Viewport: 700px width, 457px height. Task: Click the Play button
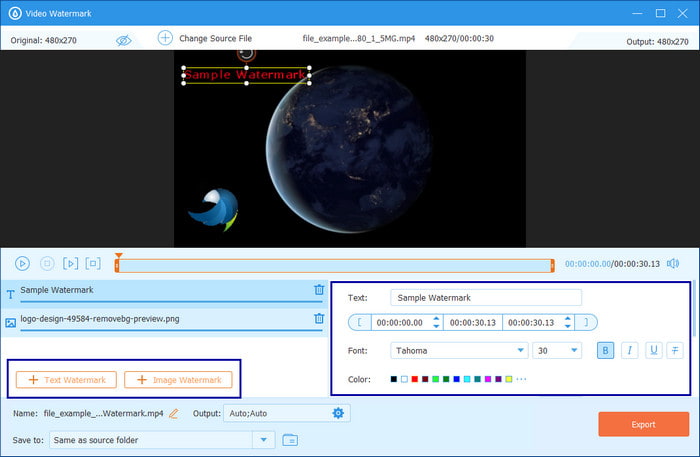[22, 264]
